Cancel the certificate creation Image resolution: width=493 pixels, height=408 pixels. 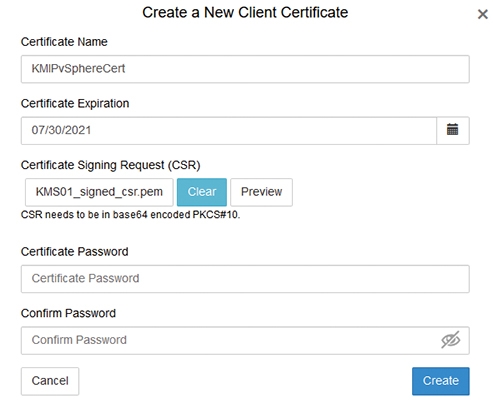coord(50,381)
